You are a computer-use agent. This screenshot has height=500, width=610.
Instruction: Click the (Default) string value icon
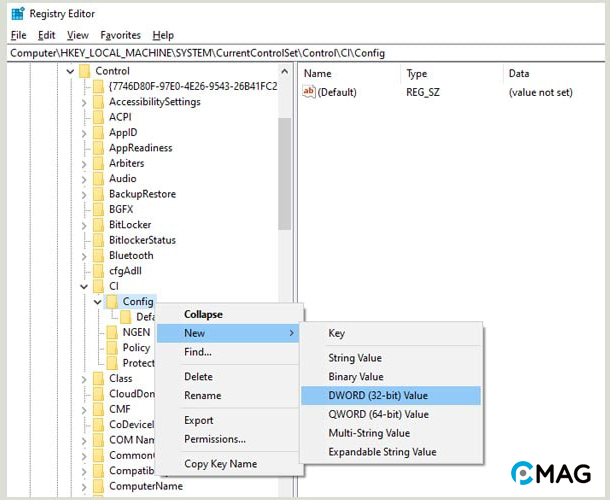[x=309, y=92]
